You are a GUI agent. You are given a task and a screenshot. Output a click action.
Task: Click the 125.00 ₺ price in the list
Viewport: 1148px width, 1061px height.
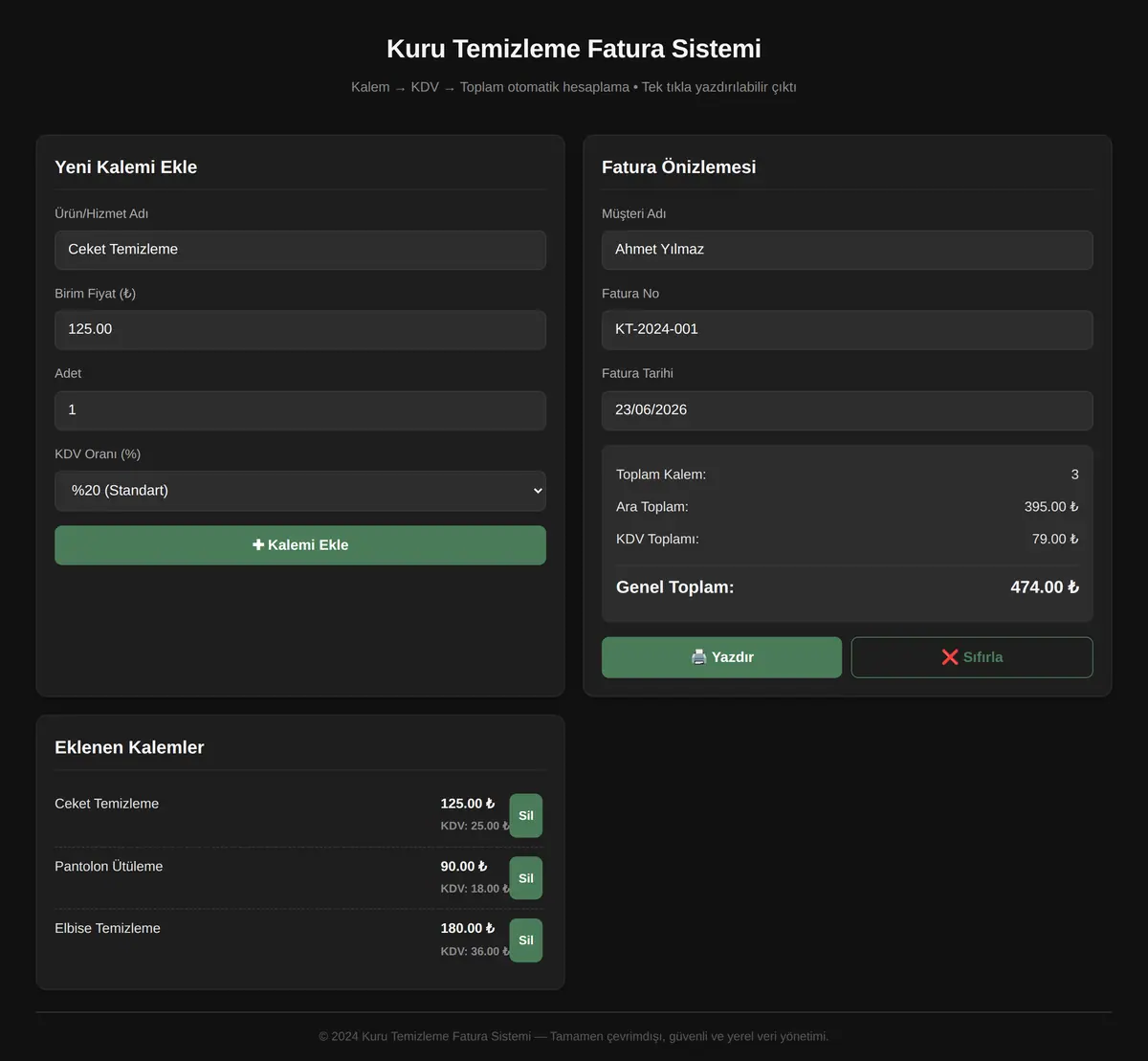point(468,804)
